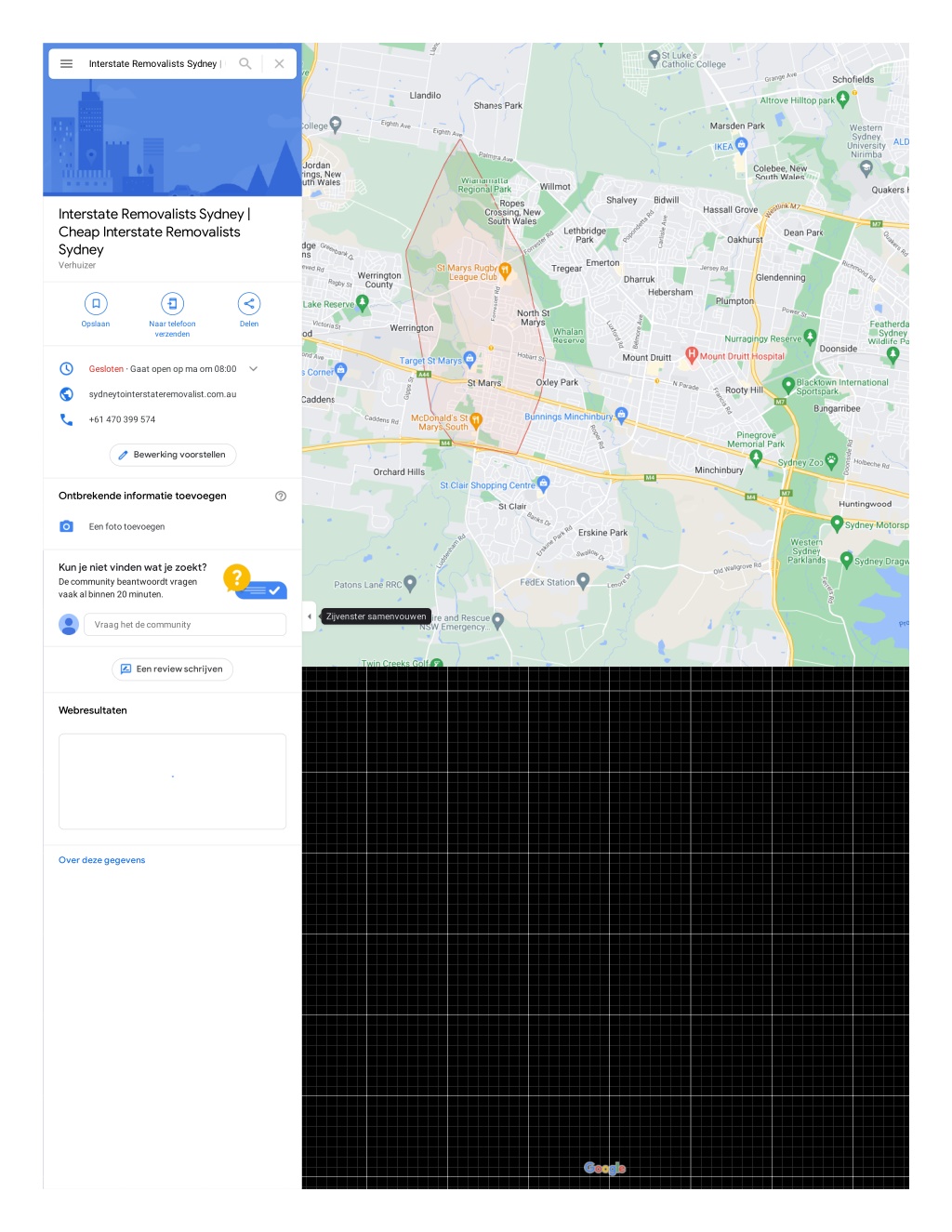Clear search with the X icon
Viewport: 952px width, 1232px height.
[x=280, y=64]
